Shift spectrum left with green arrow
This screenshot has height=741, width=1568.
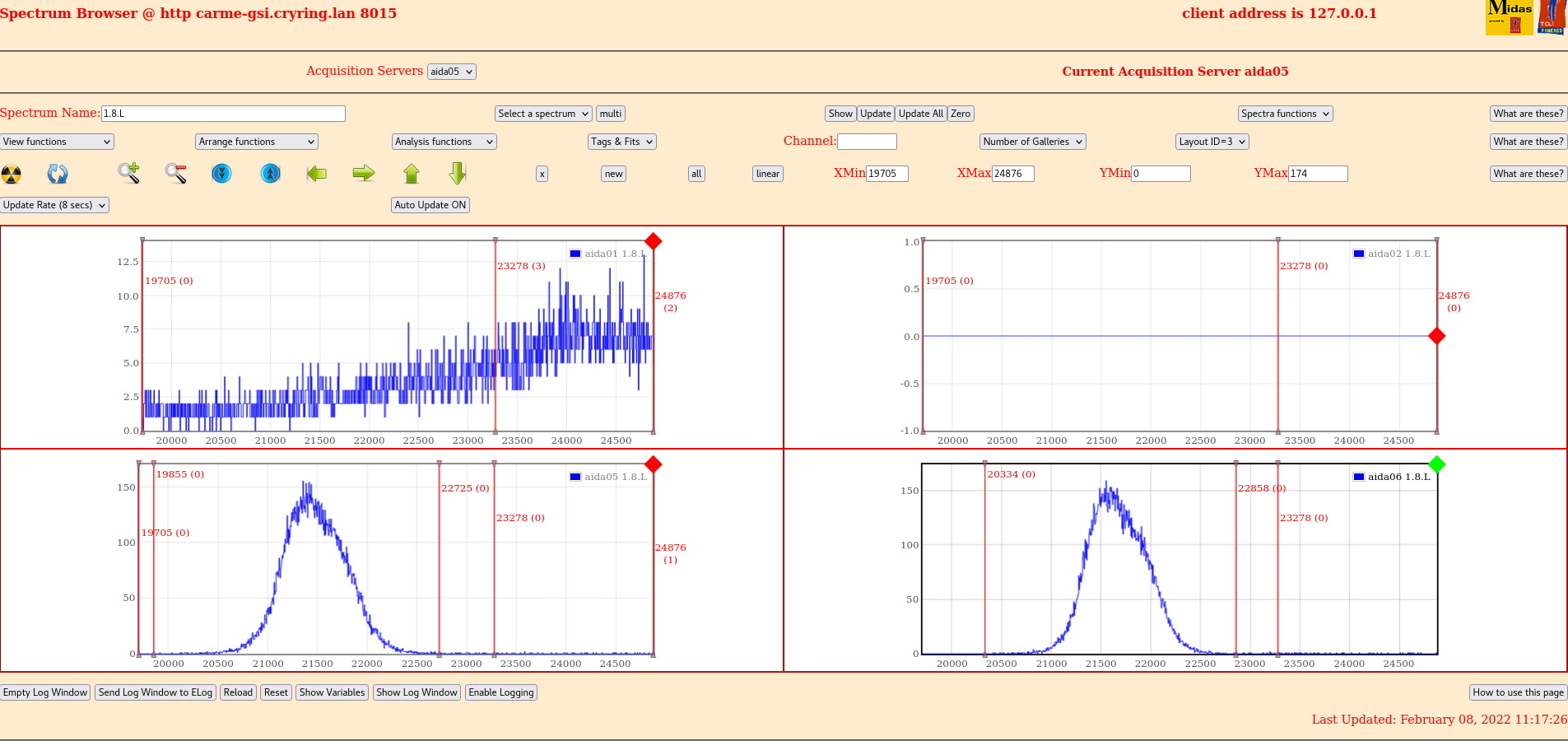pos(317,173)
